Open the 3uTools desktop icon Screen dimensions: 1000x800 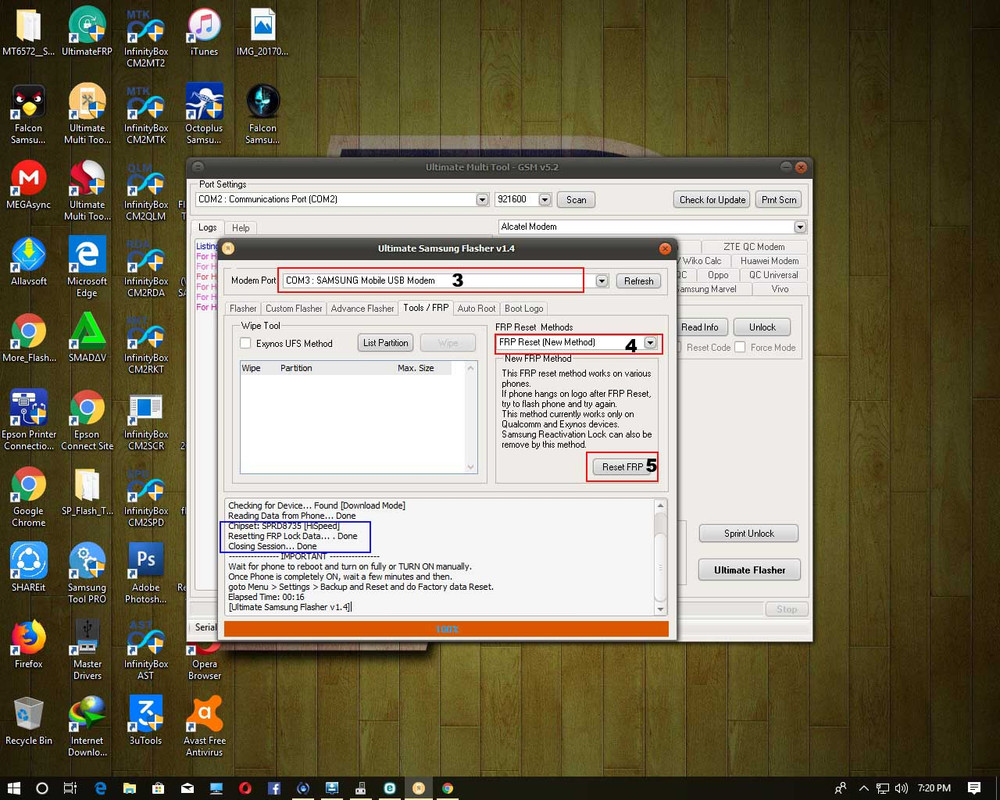click(145, 720)
